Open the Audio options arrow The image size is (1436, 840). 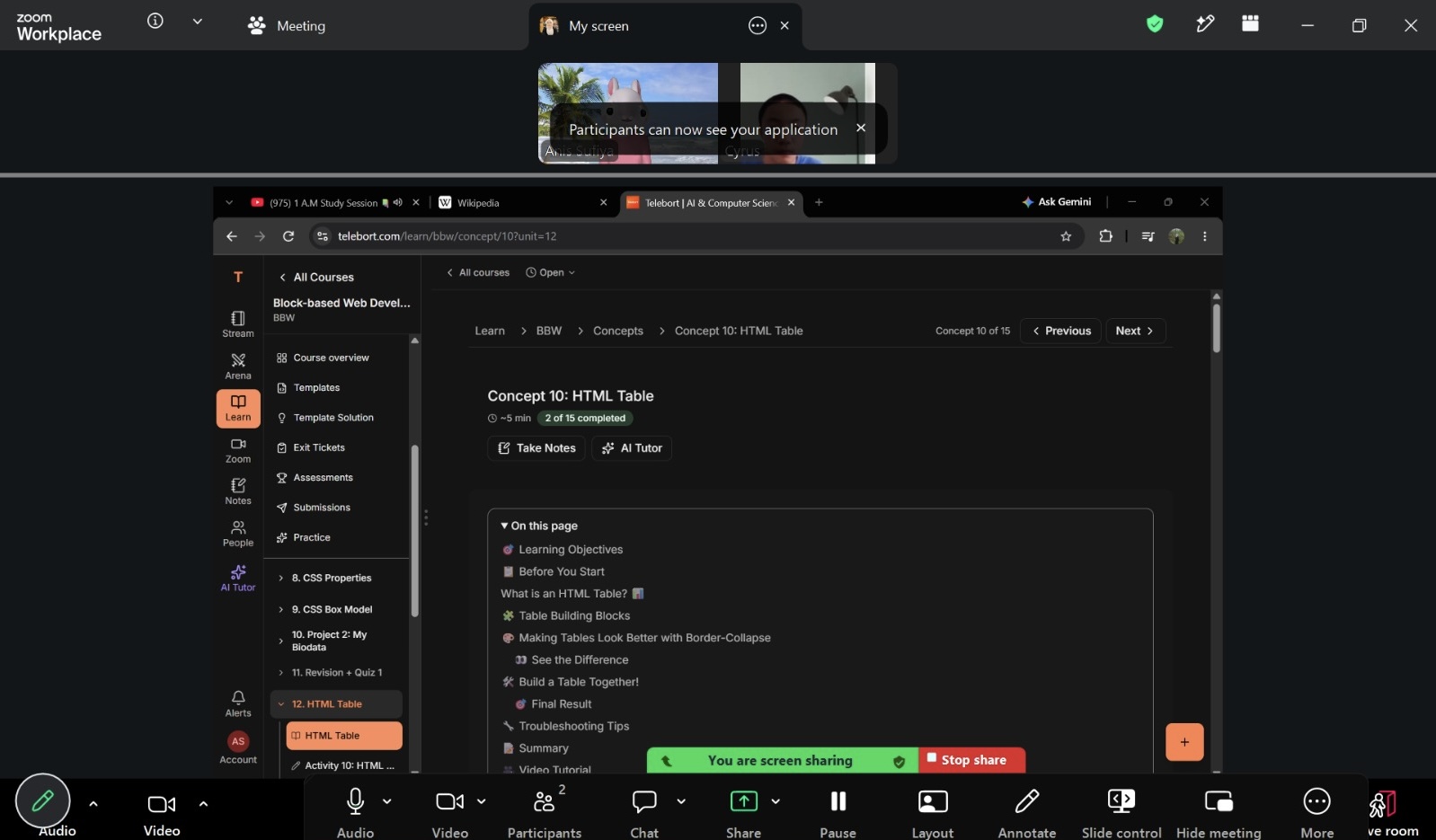point(387,801)
